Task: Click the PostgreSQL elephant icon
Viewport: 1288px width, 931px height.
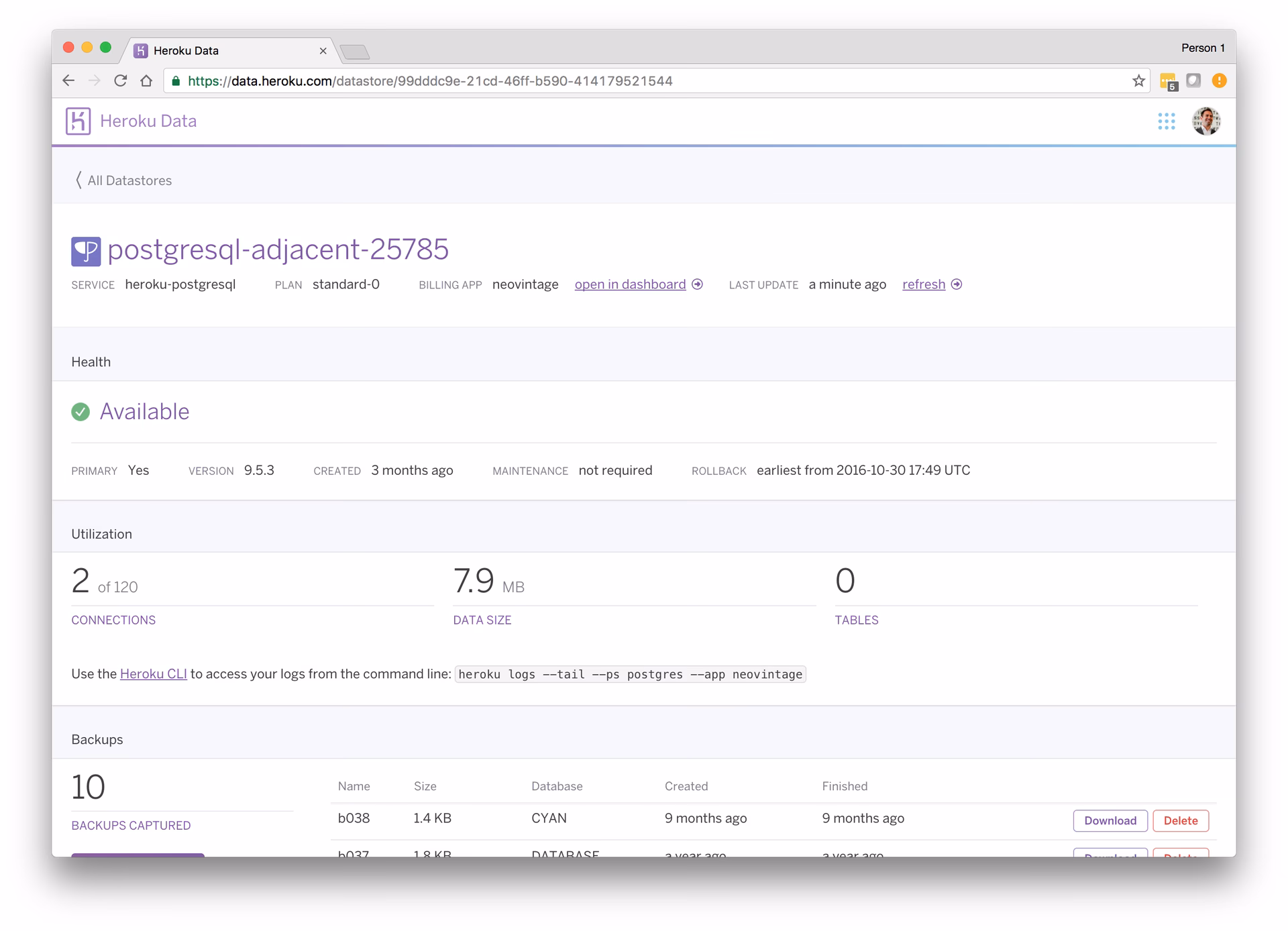Action: 86,252
